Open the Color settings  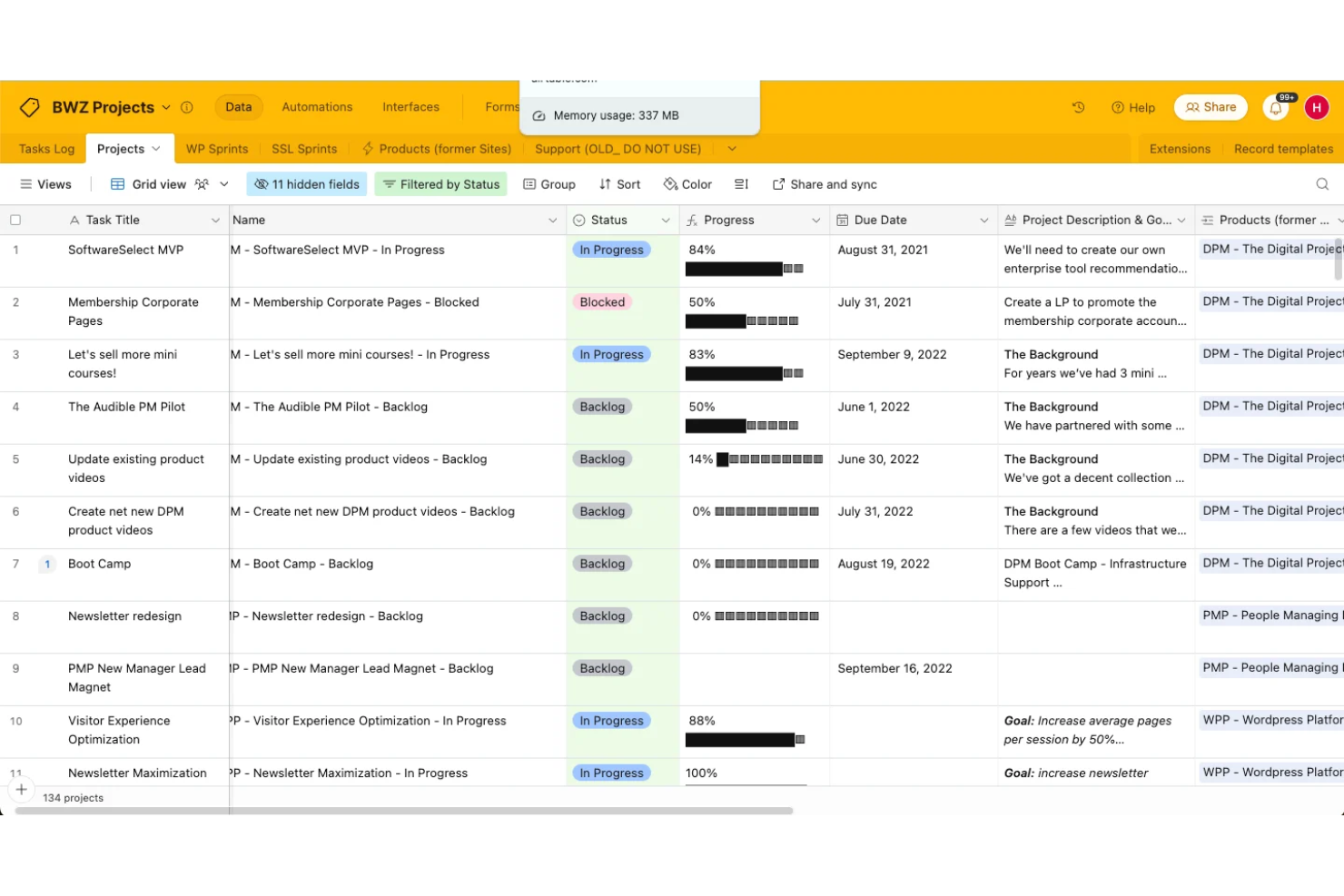point(687,183)
